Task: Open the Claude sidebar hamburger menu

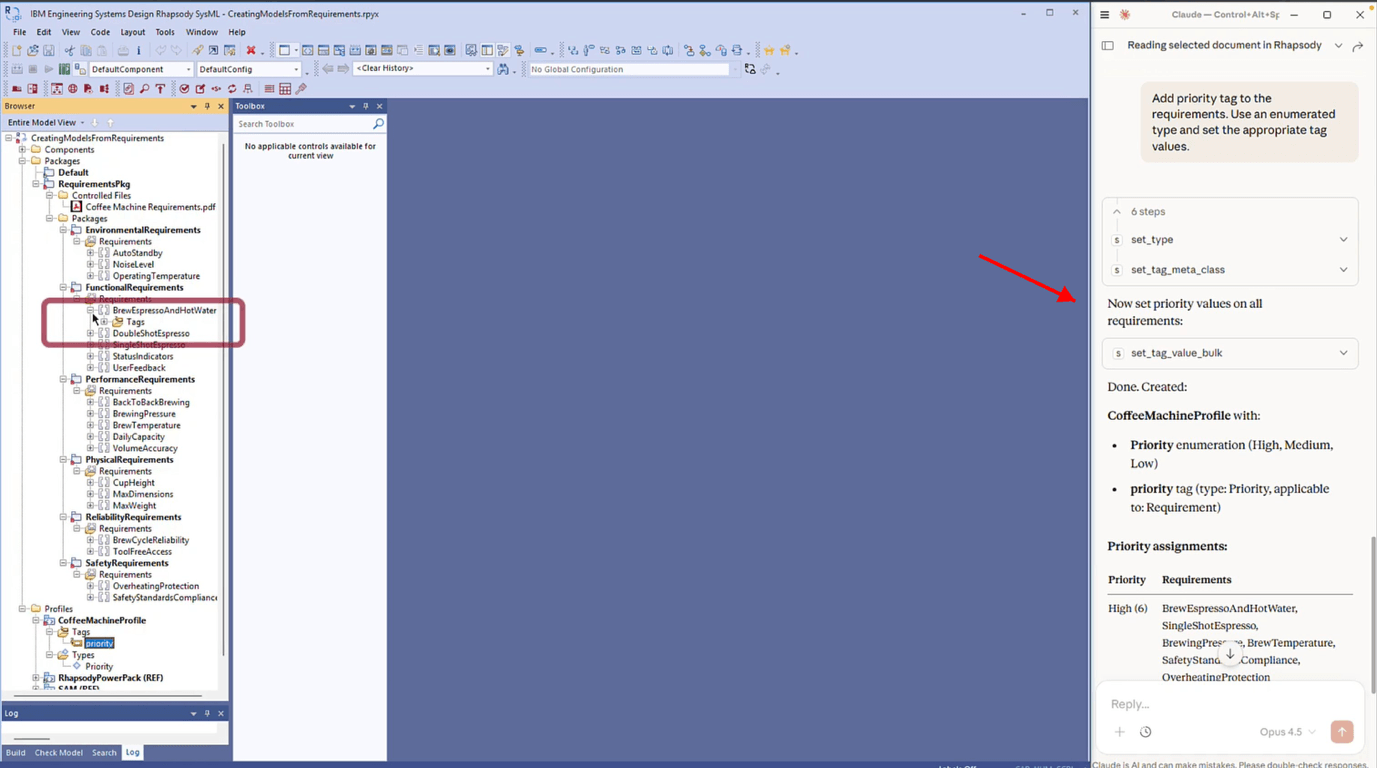Action: point(1104,15)
